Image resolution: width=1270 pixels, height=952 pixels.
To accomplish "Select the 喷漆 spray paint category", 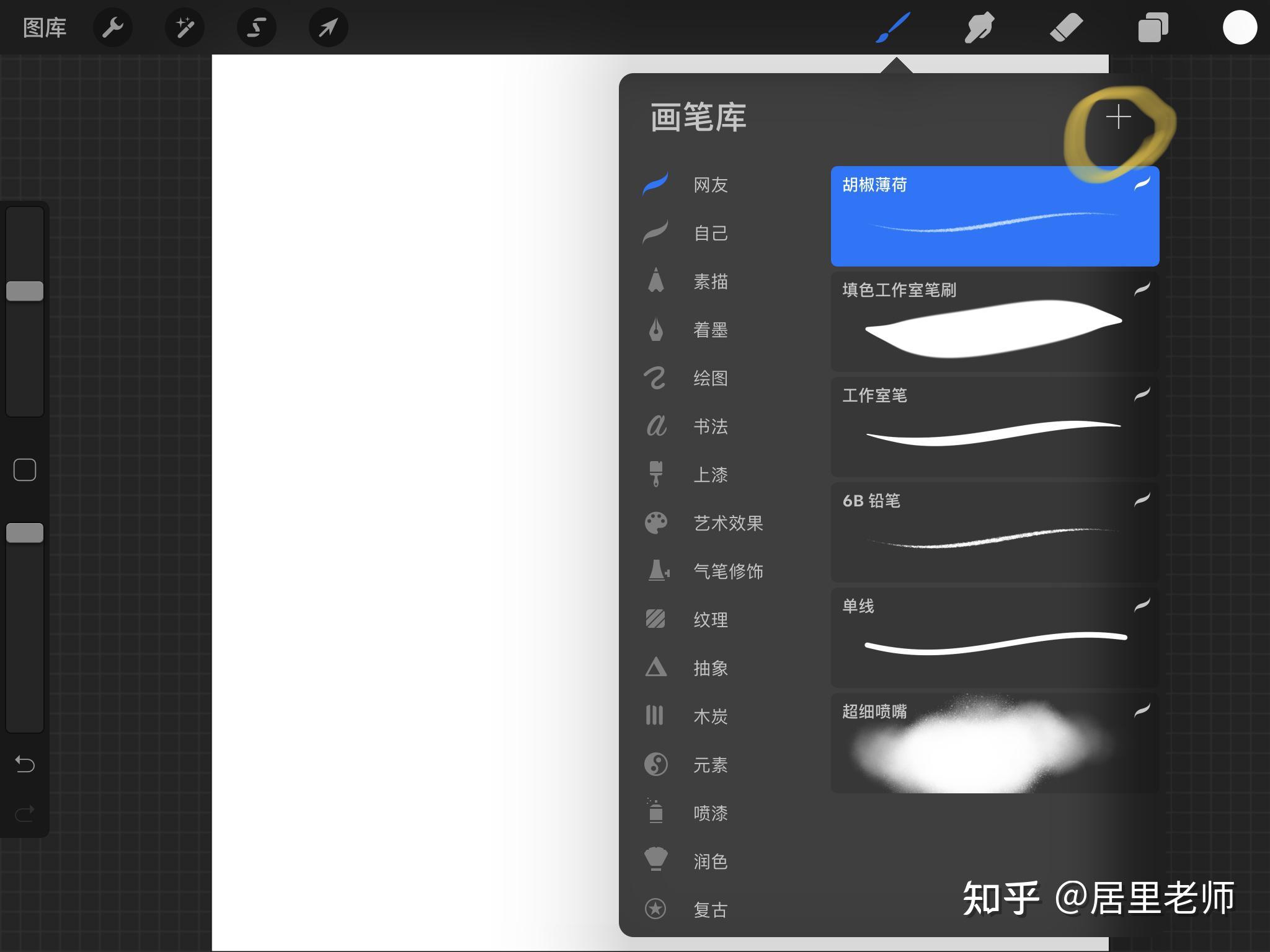I will click(710, 813).
